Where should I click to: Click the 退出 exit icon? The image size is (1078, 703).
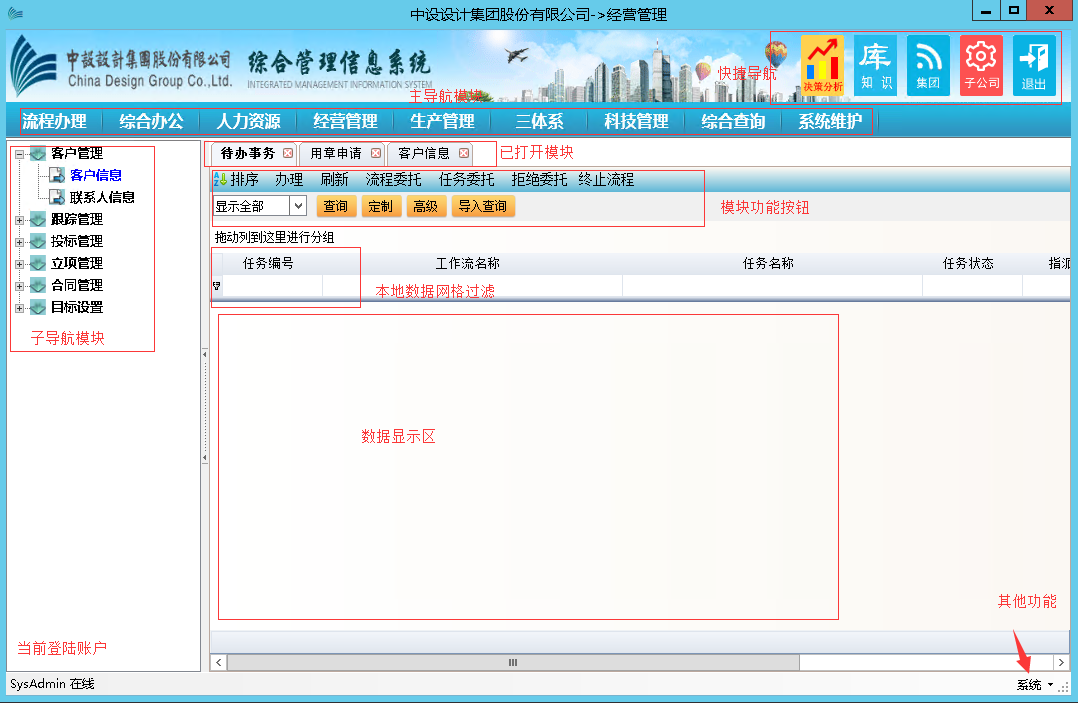click(x=1034, y=66)
